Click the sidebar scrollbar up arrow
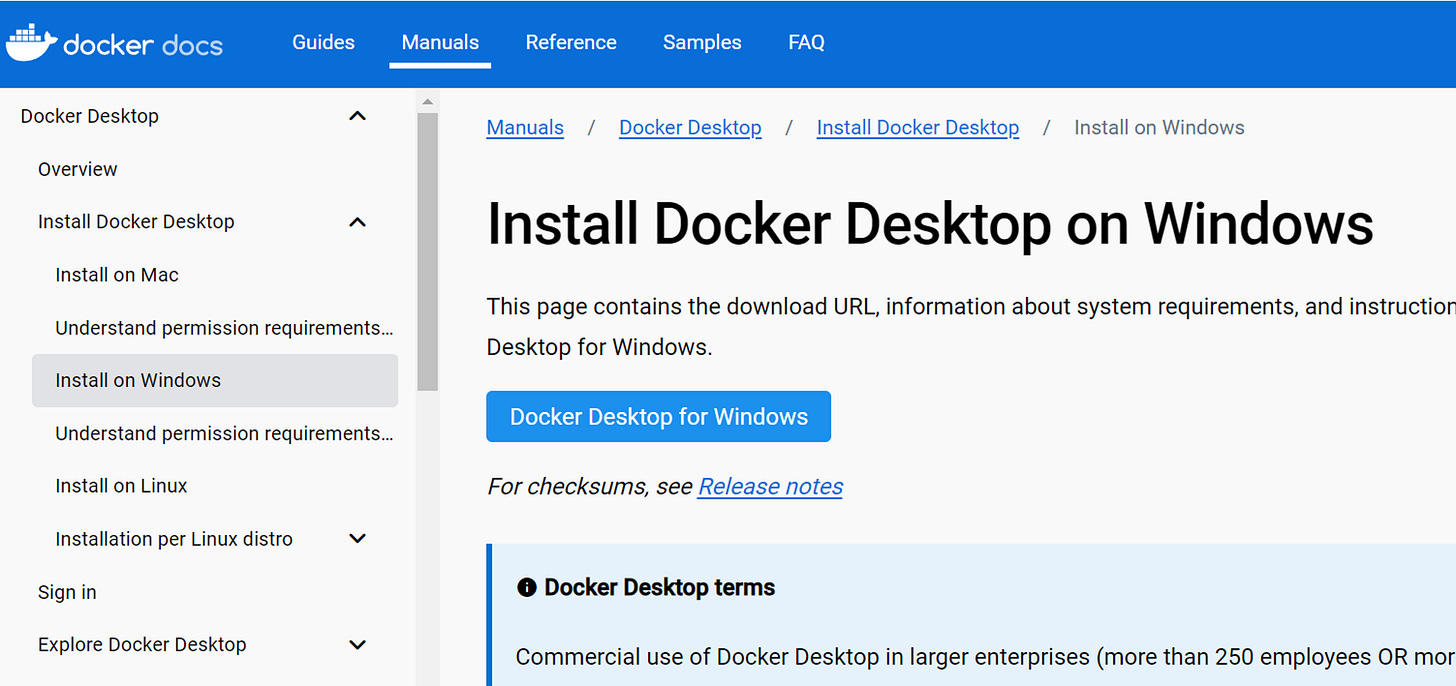1456x686 pixels. 428,101
